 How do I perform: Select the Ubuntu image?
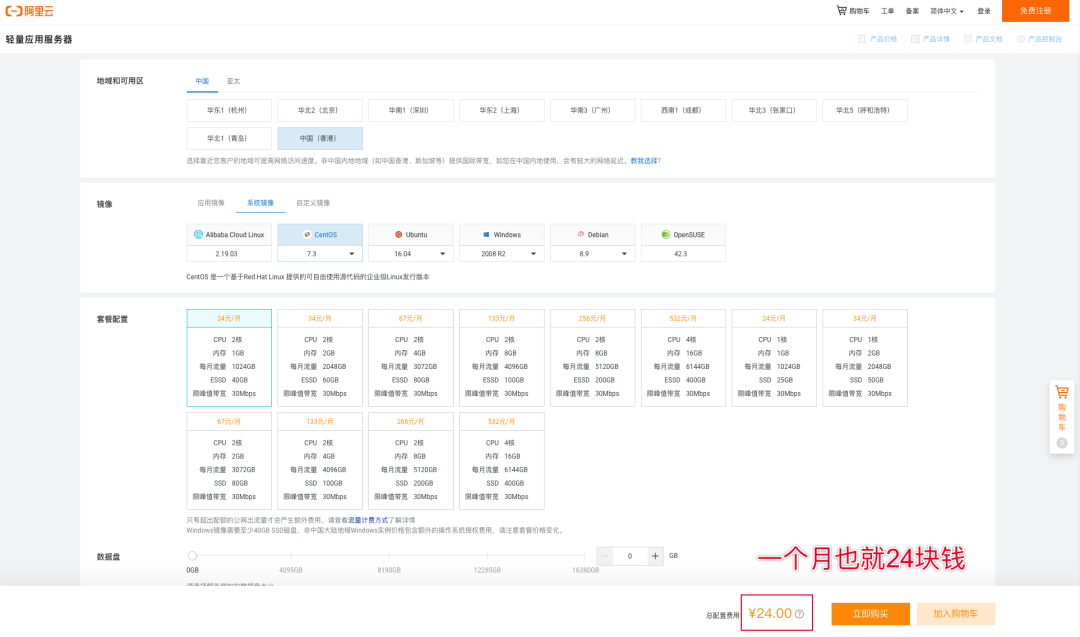[411, 235]
